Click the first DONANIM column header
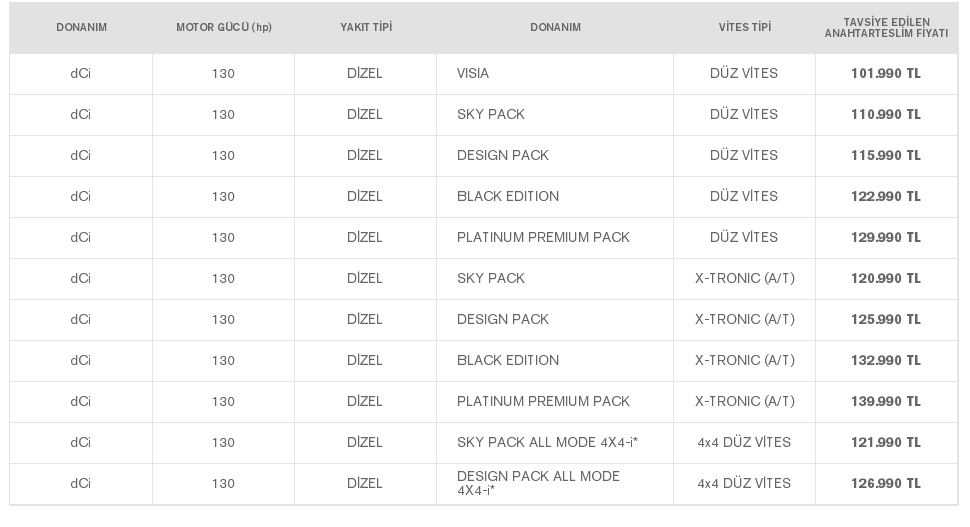This screenshot has width=970, height=527. 81,27
